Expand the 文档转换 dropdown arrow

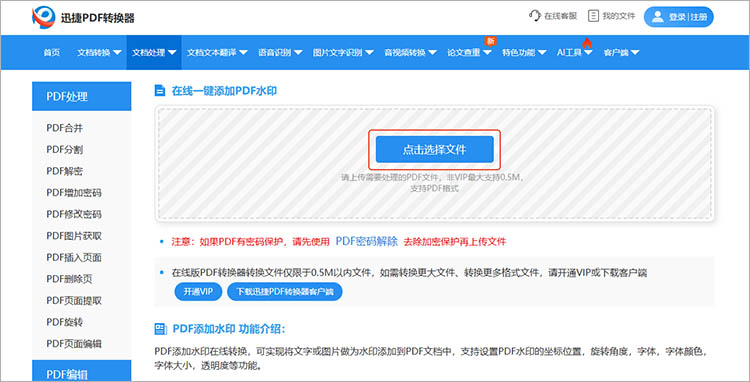(x=117, y=53)
